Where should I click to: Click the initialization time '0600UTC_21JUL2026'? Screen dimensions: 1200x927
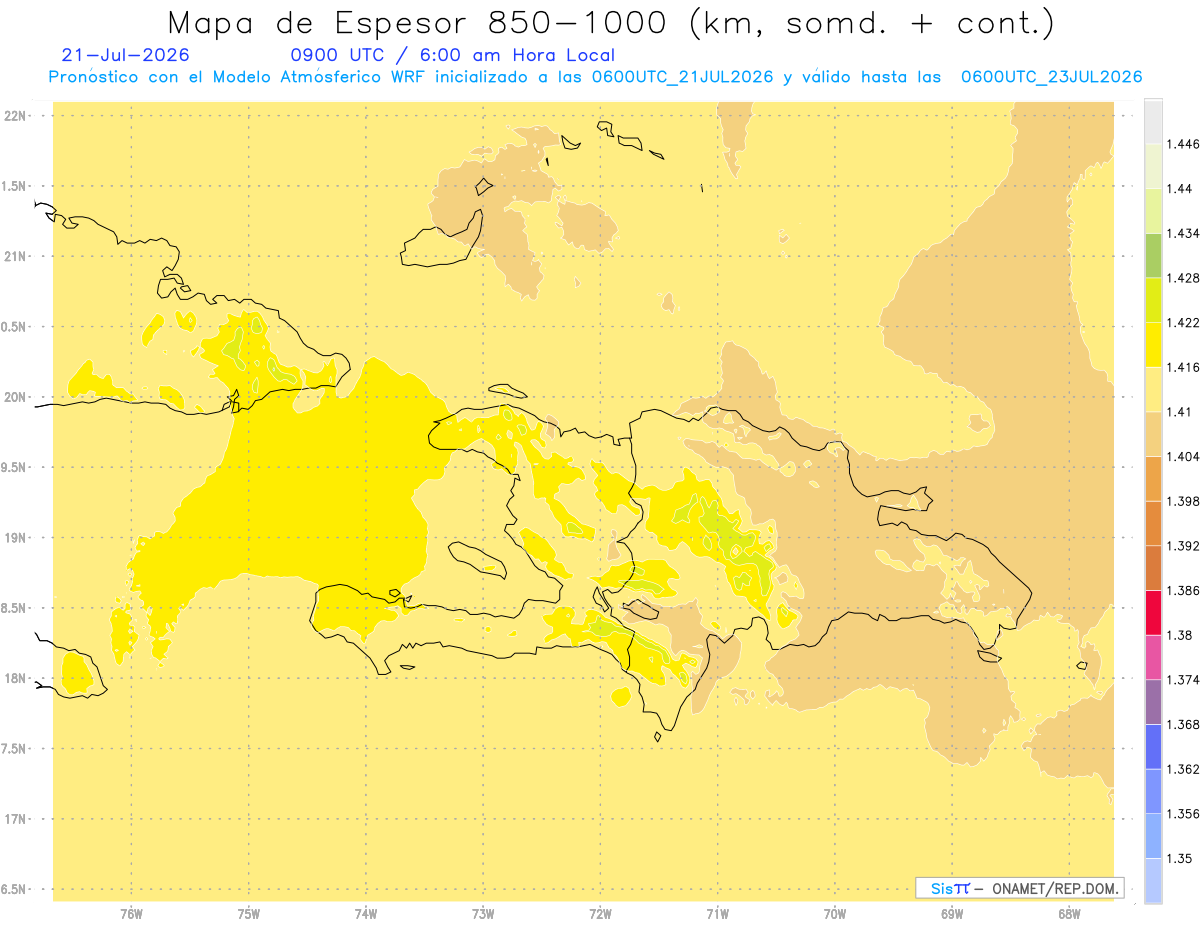(x=682, y=77)
